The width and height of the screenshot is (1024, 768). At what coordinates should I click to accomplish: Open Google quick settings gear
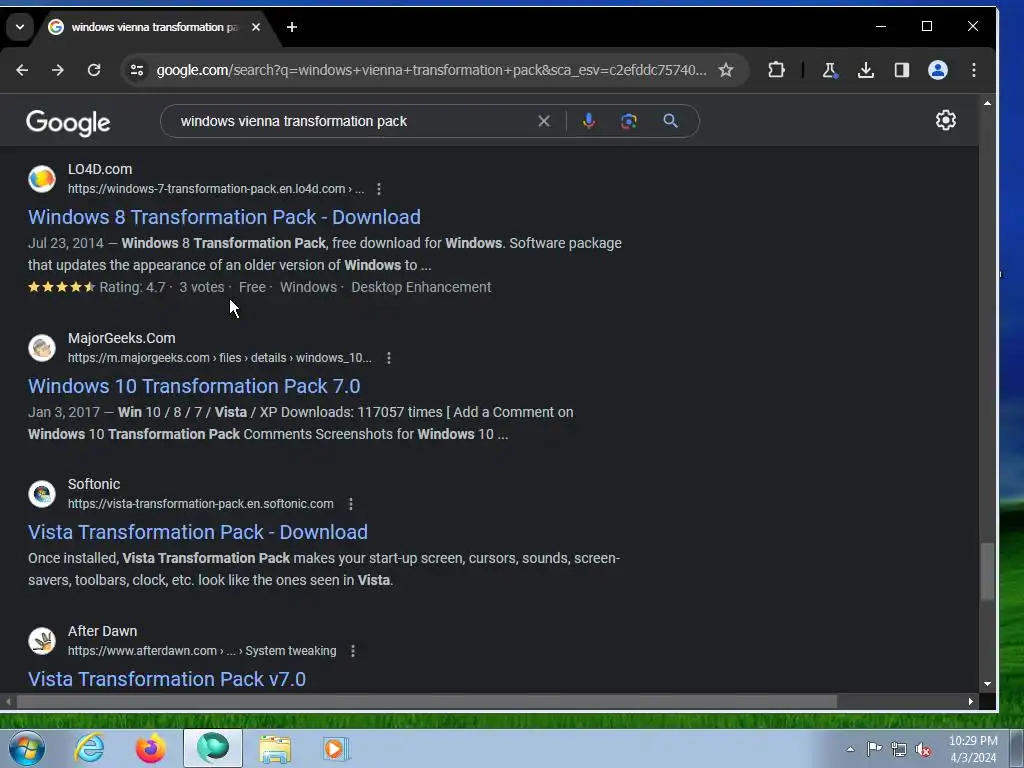pyautogui.click(x=946, y=120)
